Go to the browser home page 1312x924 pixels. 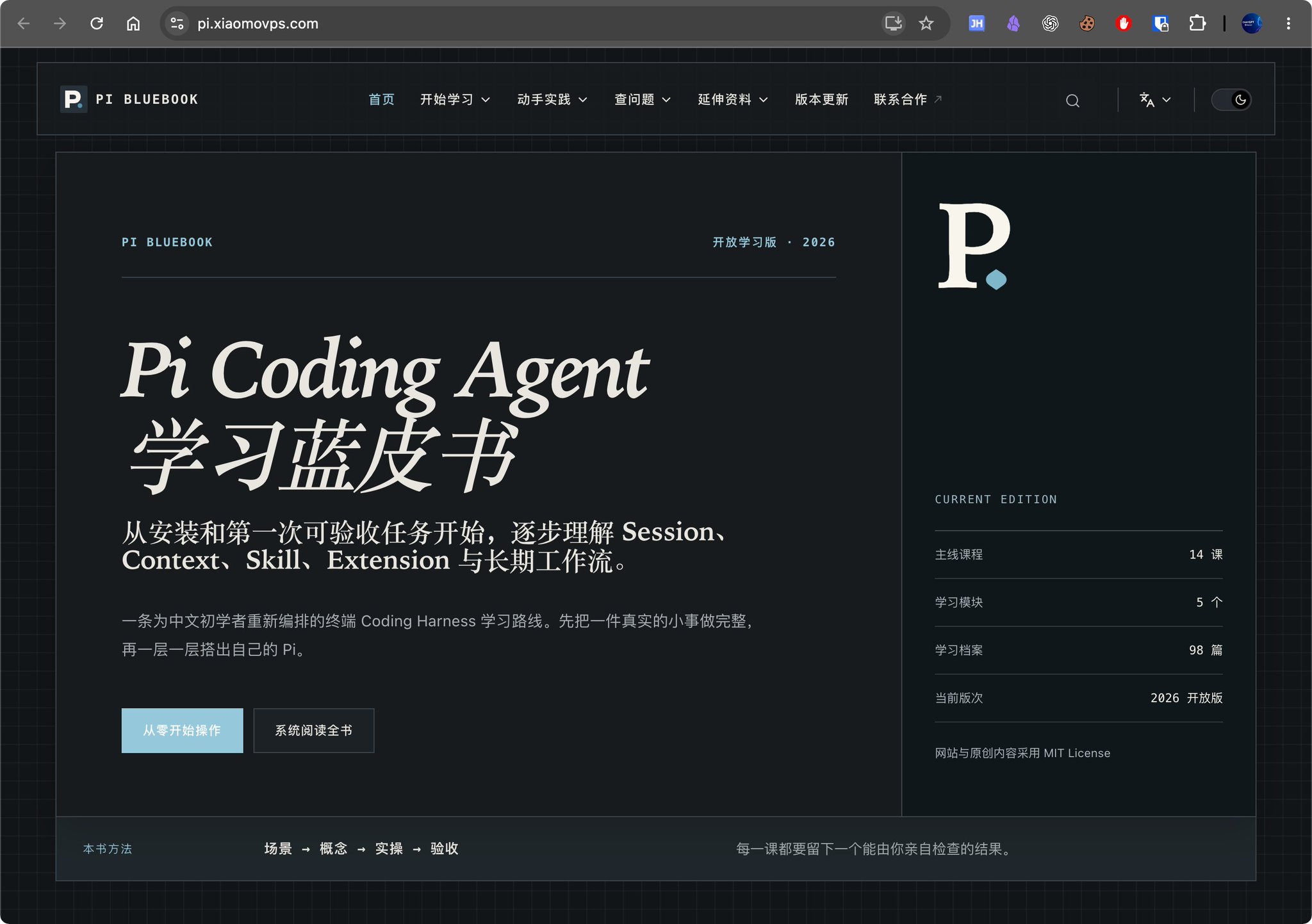click(133, 24)
